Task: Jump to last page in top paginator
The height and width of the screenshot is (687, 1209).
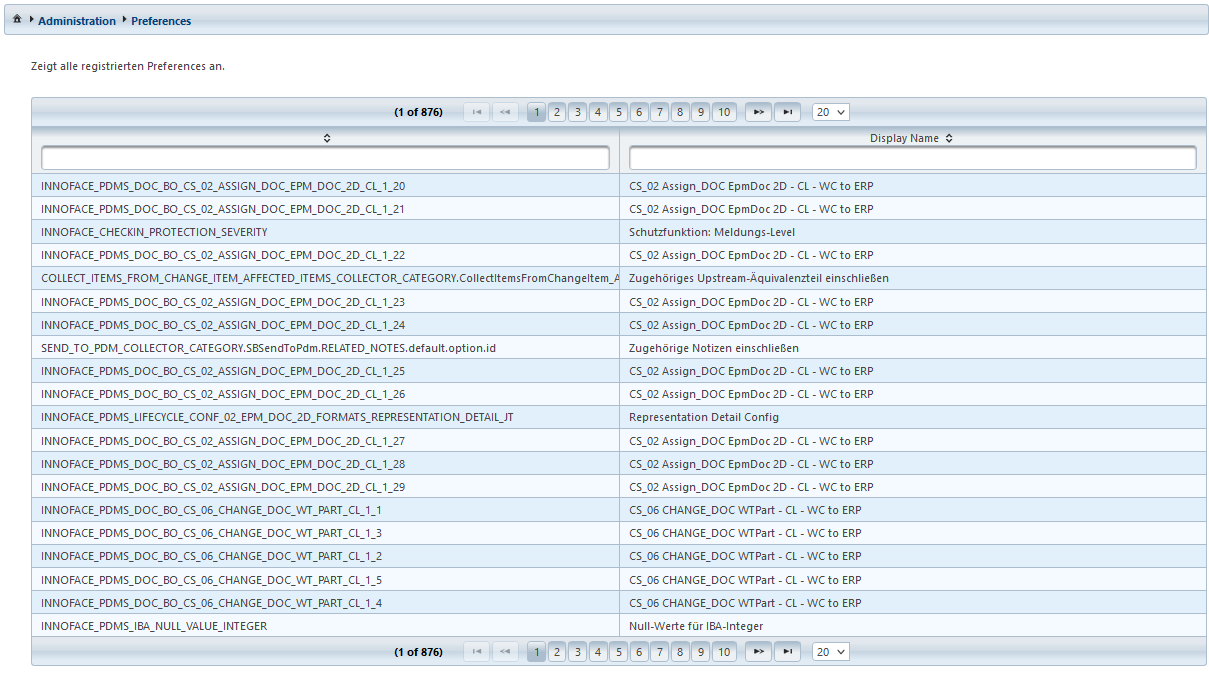Action: [788, 112]
